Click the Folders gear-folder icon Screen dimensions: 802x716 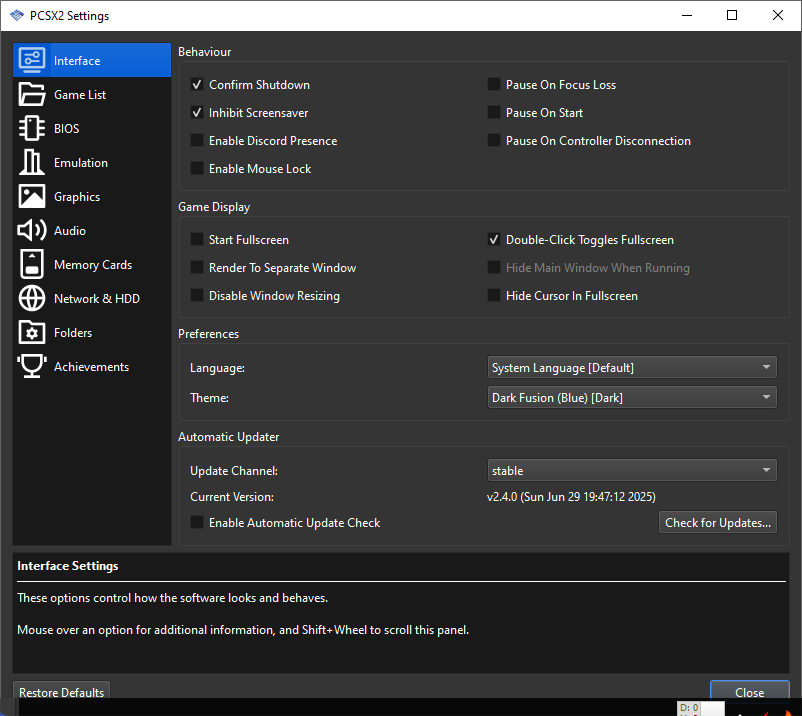click(x=32, y=333)
